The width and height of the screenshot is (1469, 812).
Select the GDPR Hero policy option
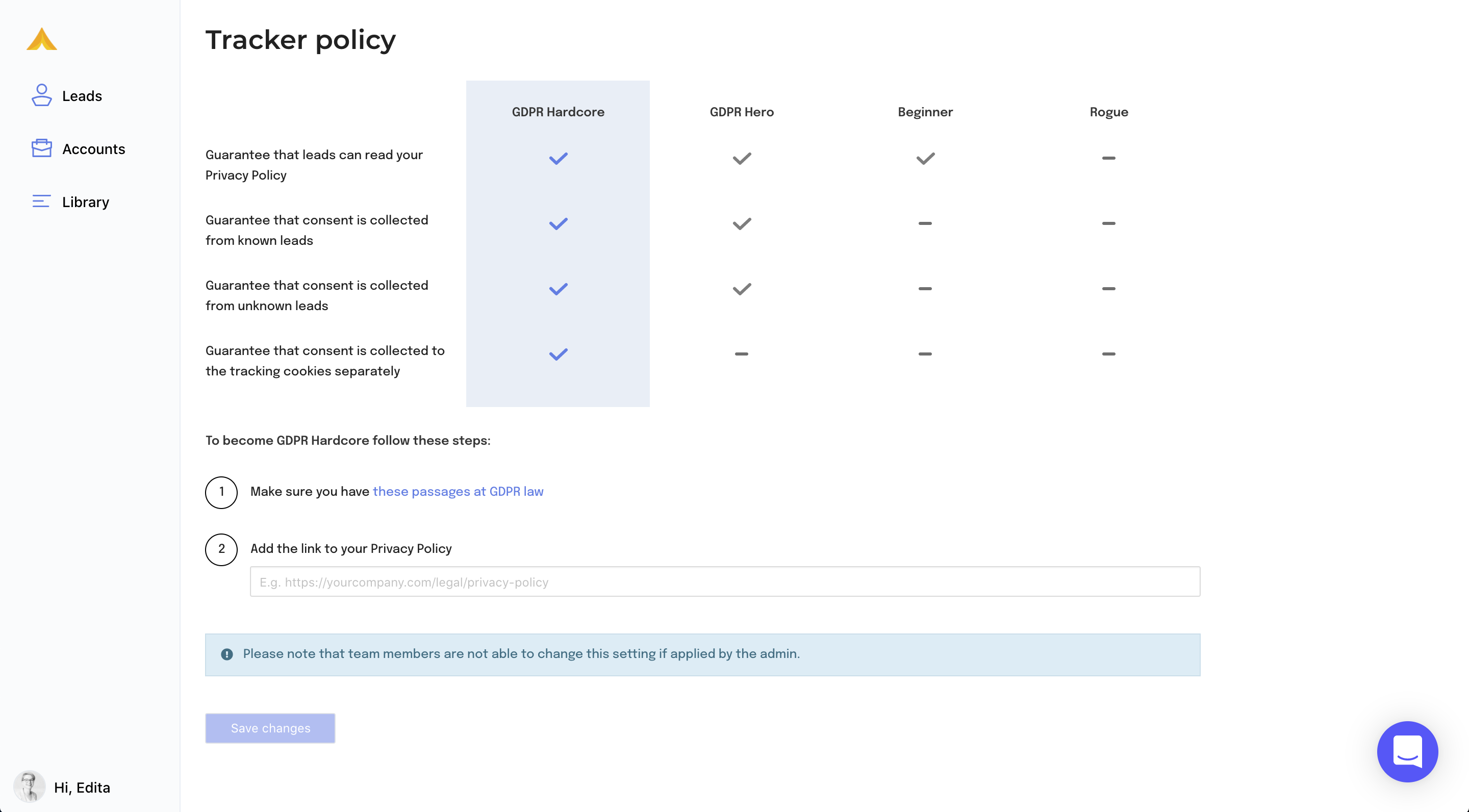(741, 112)
